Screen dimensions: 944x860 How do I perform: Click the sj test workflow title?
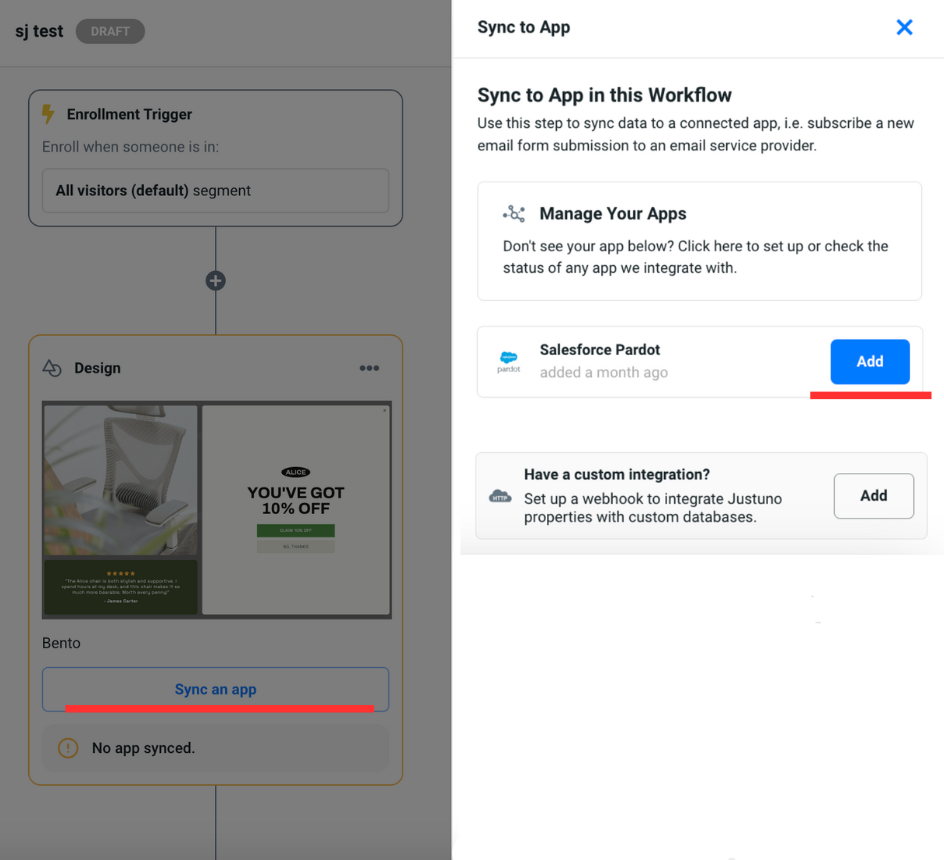point(39,31)
